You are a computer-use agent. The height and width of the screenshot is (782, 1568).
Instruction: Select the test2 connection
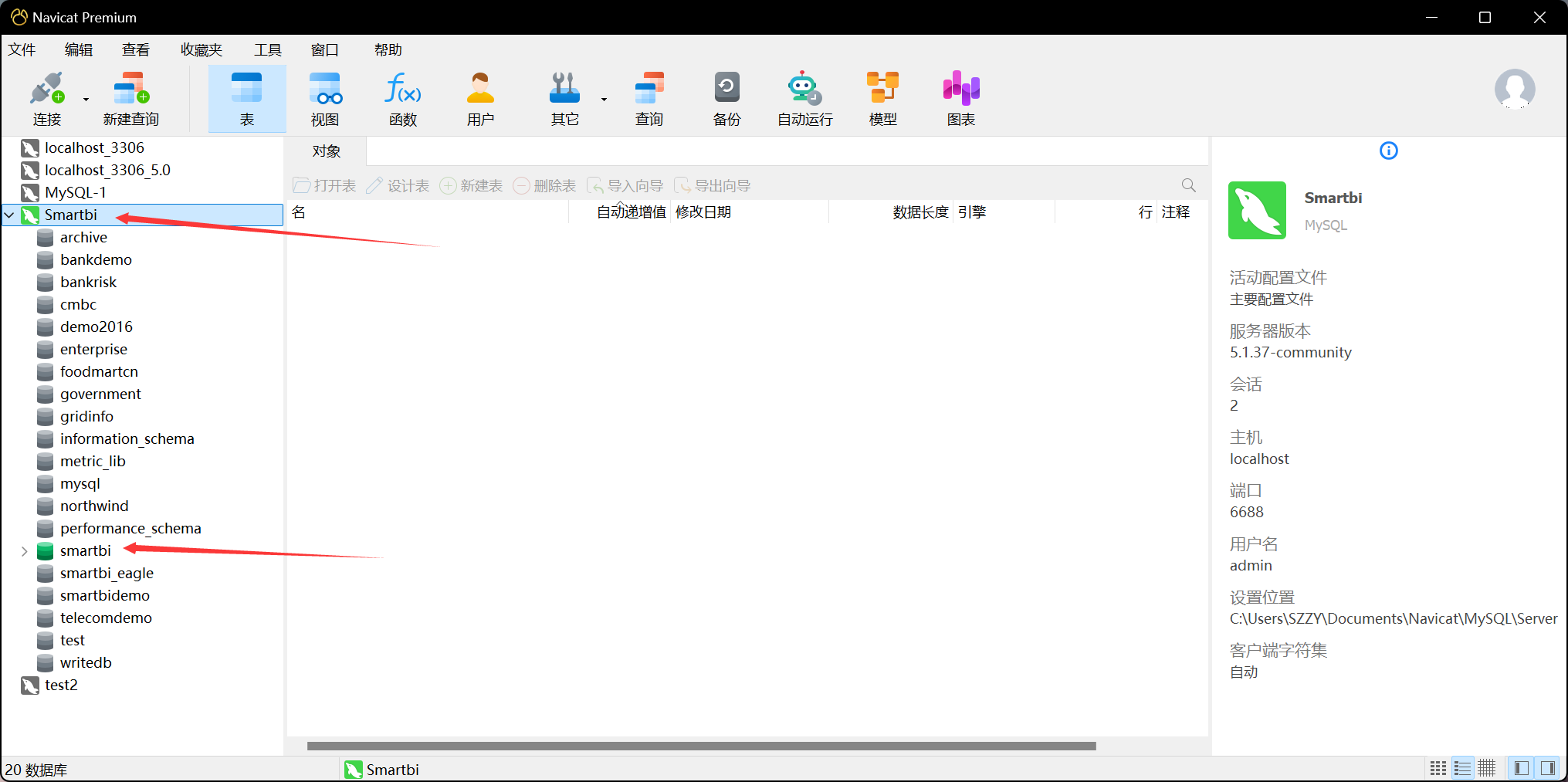click(61, 685)
